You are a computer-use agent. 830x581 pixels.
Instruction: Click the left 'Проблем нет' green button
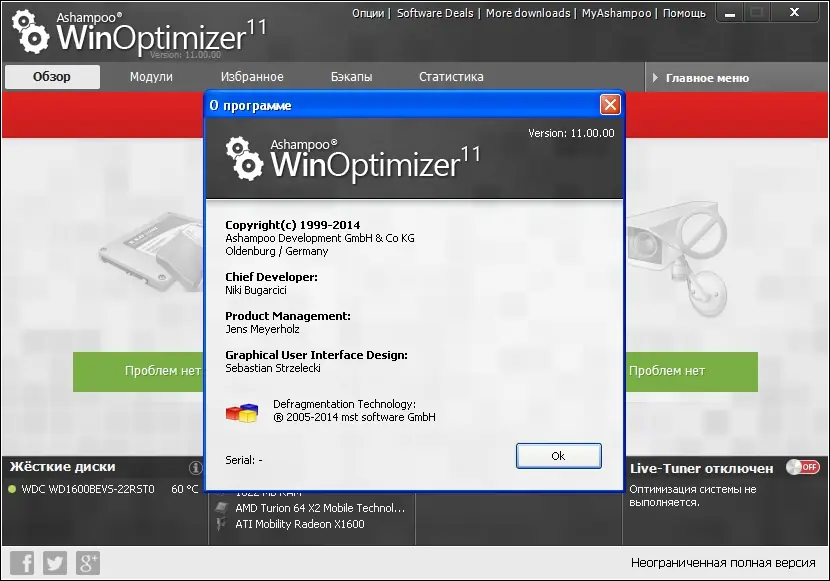click(x=139, y=371)
